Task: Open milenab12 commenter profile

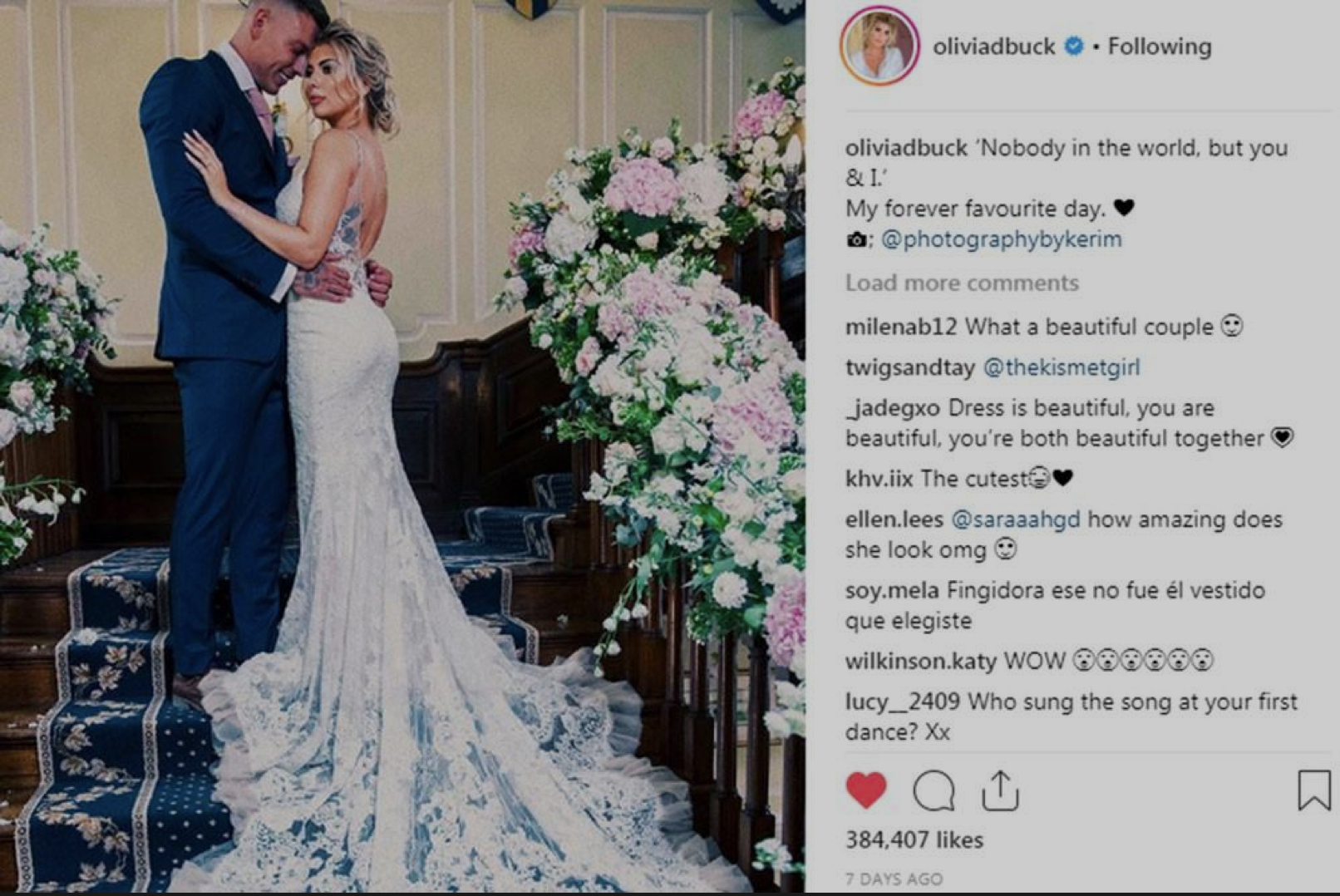Action: [x=901, y=327]
